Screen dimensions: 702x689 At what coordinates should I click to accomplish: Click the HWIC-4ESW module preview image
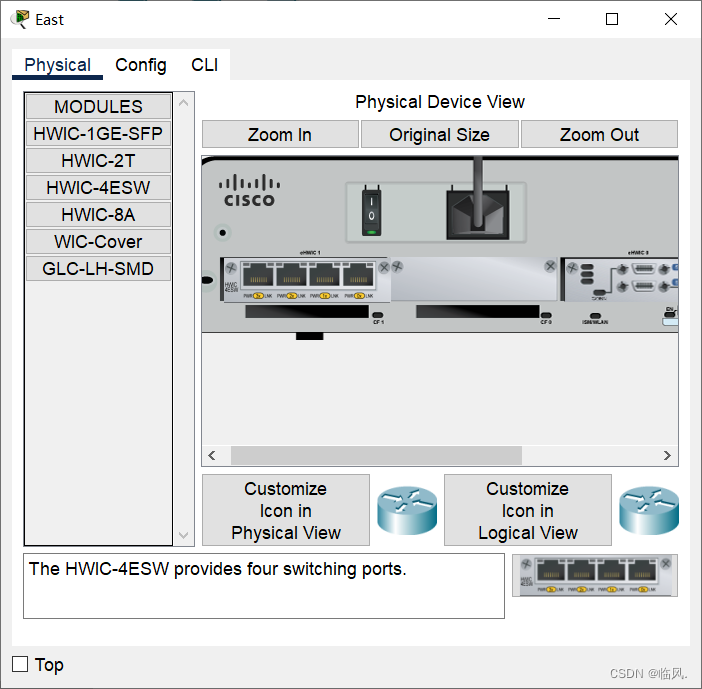(x=595, y=576)
